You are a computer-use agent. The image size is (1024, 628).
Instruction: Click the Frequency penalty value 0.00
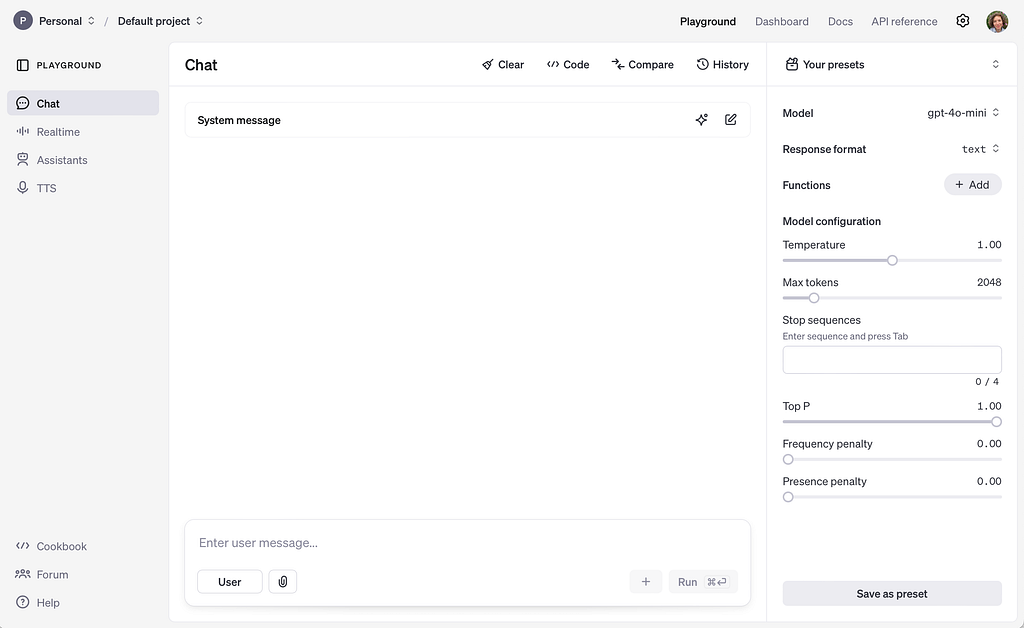[x=989, y=444]
